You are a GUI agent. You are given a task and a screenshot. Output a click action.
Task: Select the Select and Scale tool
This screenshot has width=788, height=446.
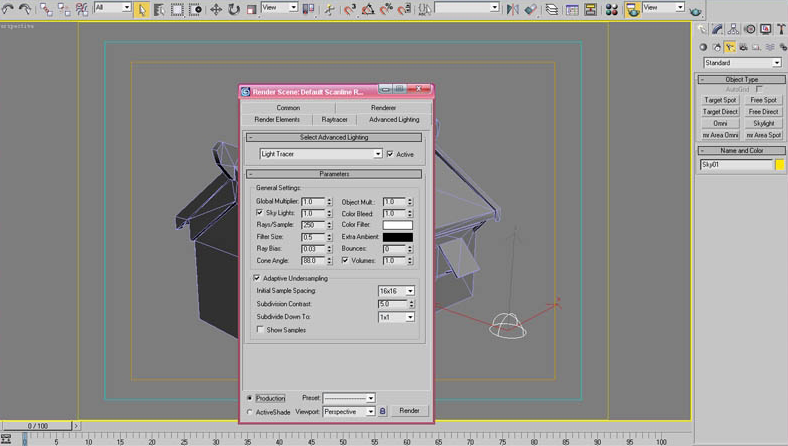coord(251,10)
